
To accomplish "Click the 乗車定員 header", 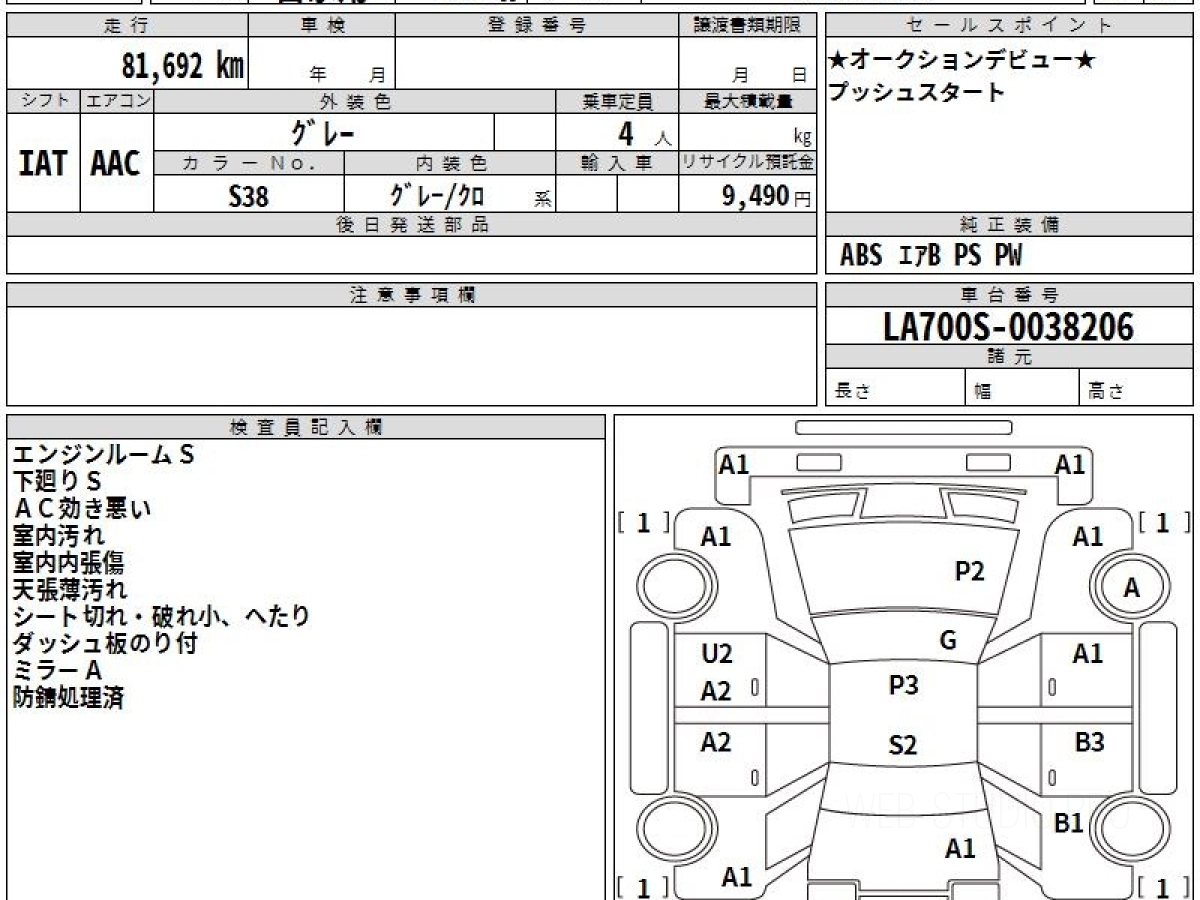I will tap(617, 101).
